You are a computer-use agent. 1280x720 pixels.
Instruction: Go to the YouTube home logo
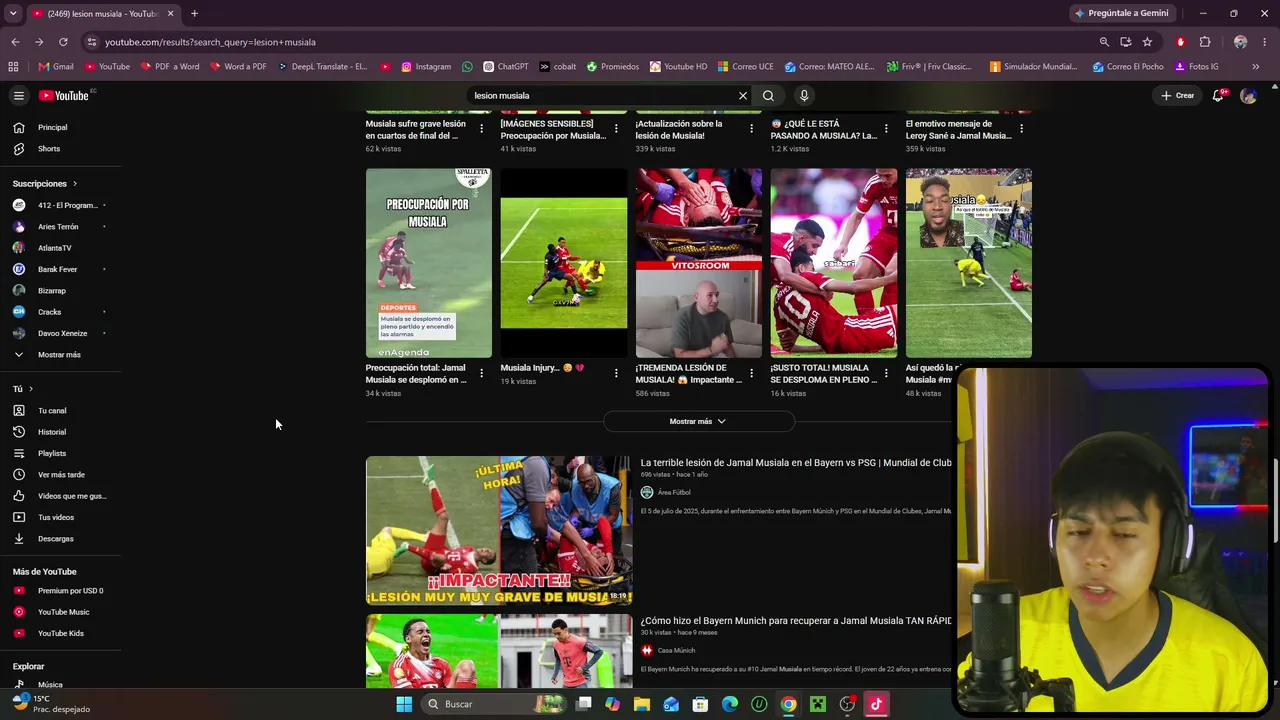66,95
